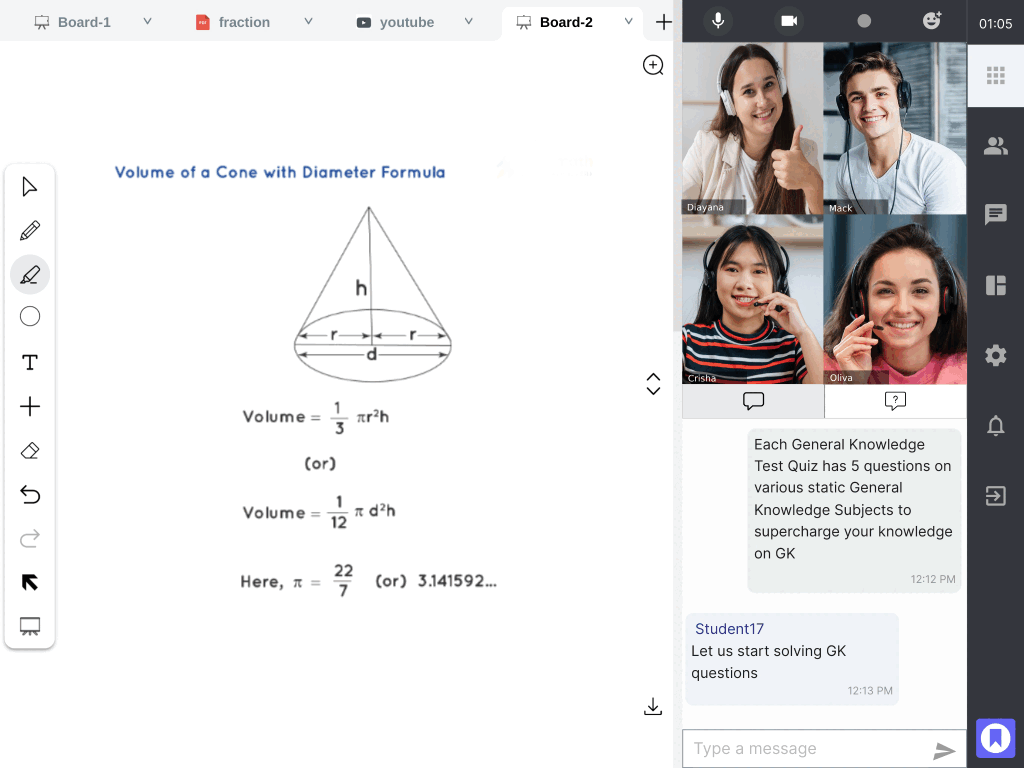Open the participants panel
Viewport: 1024px width, 768px height.
pos(995,146)
